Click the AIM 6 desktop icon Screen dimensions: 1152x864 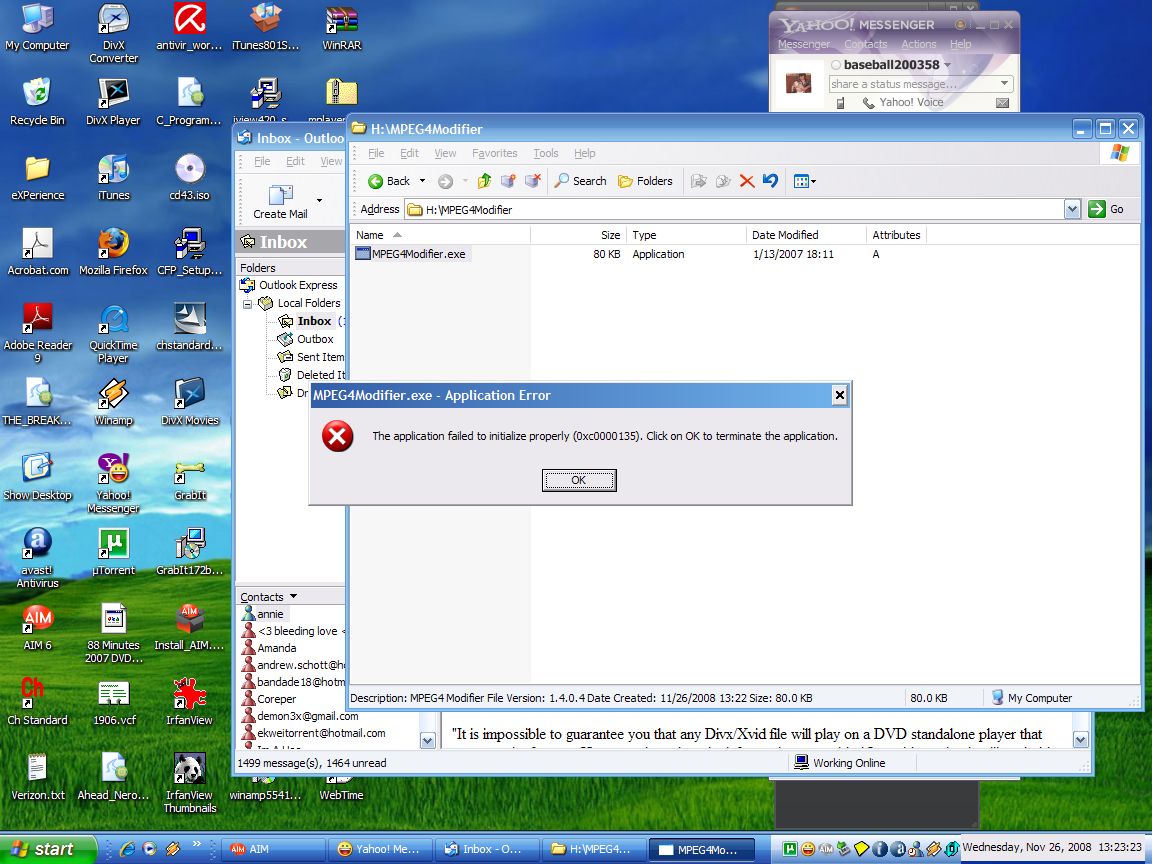pos(37,627)
